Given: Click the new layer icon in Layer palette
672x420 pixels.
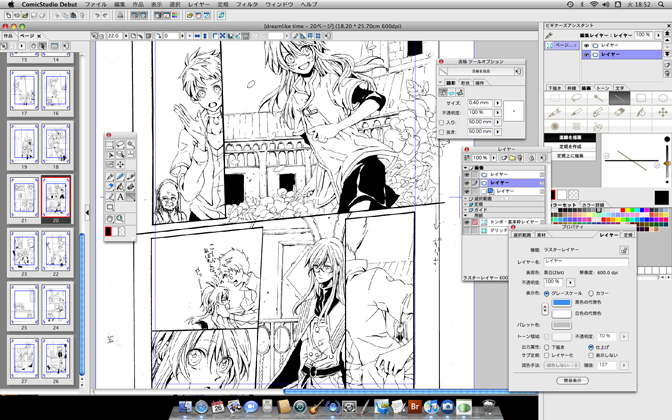Looking at the screenshot, I should tap(504, 158).
